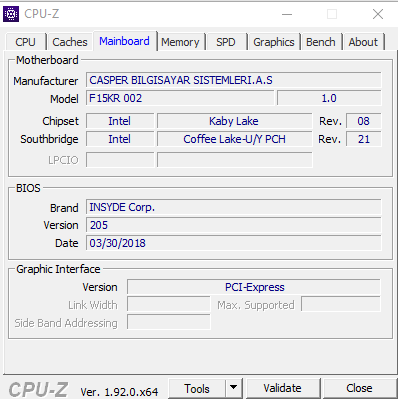
Task: Switch to the Graphics tab
Action: click(x=274, y=42)
